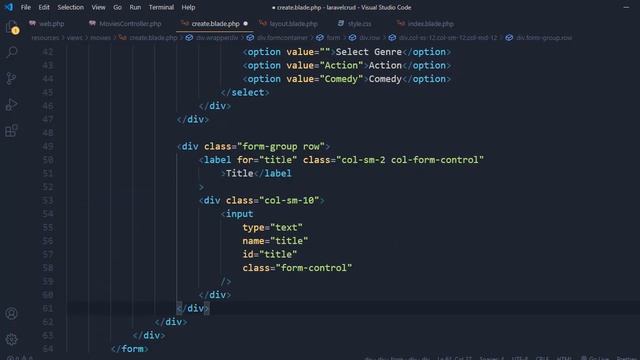Select the create.blade.php tab

pyautogui.click(x=215, y=24)
